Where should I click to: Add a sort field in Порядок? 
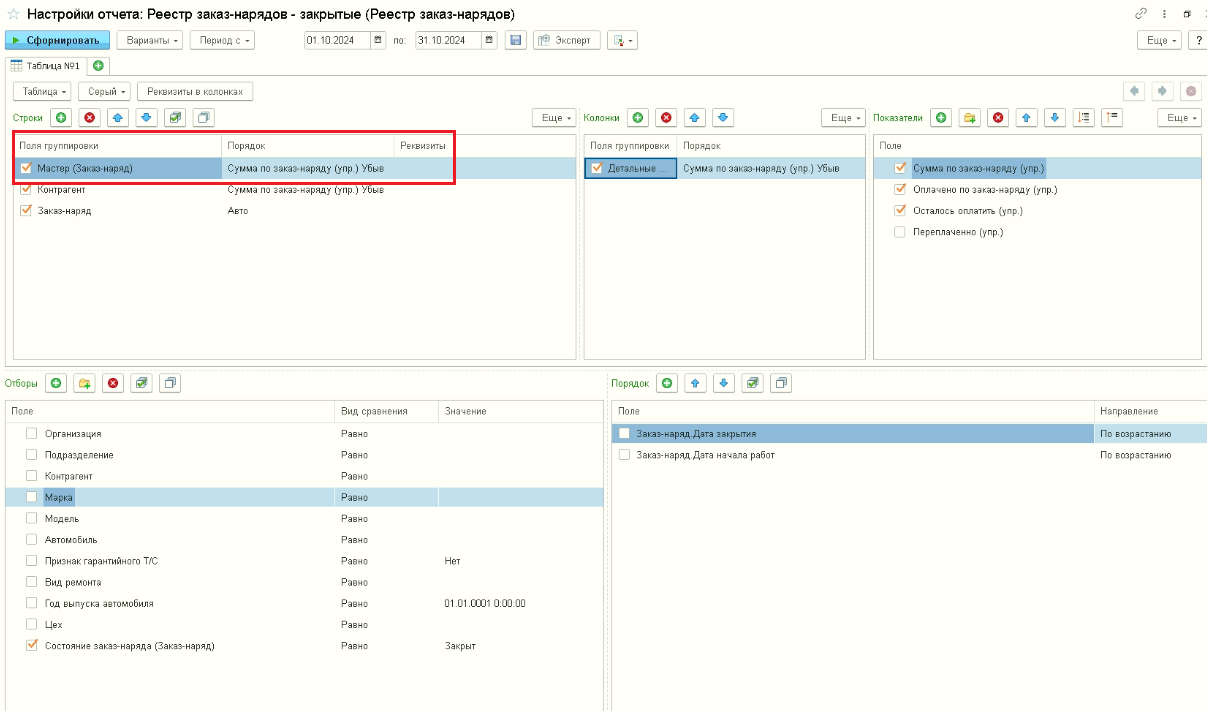(667, 383)
